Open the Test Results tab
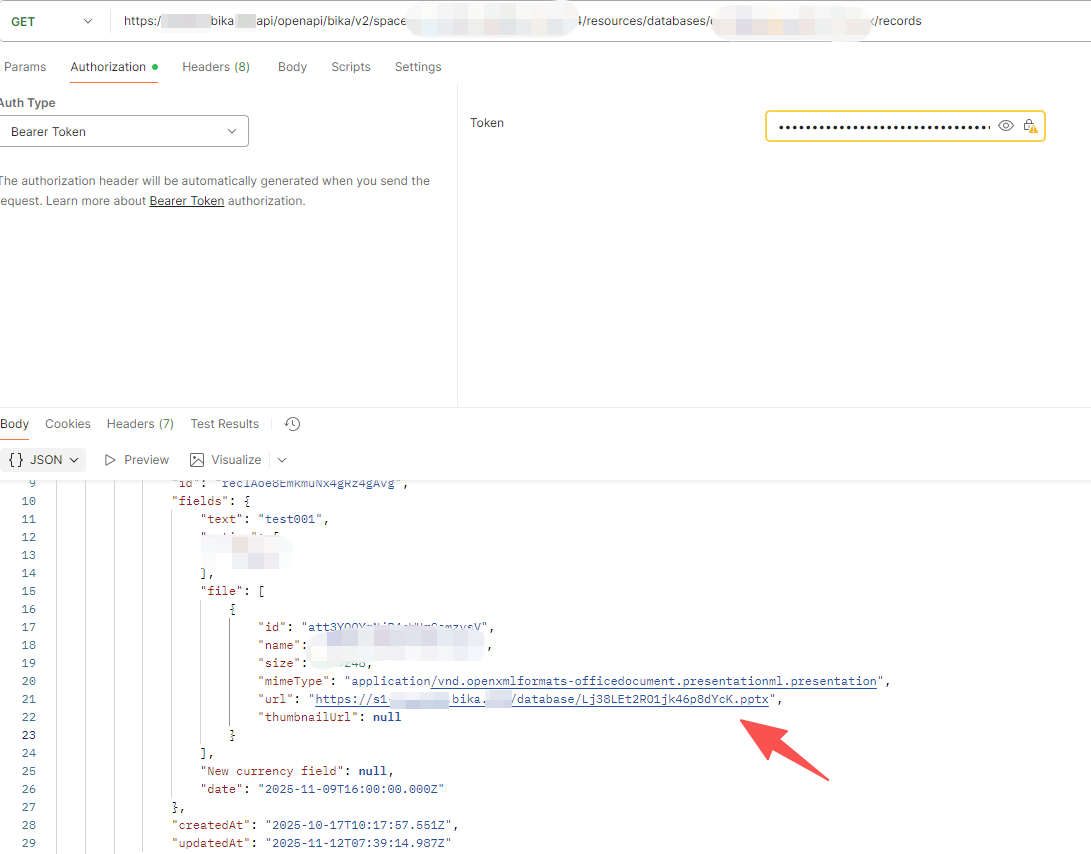This screenshot has width=1091, height=854. (x=225, y=424)
